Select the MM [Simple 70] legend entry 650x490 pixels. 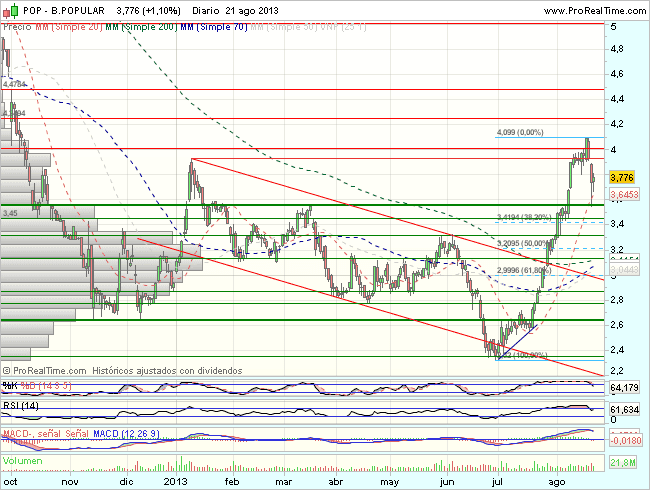pyautogui.click(x=214, y=27)
